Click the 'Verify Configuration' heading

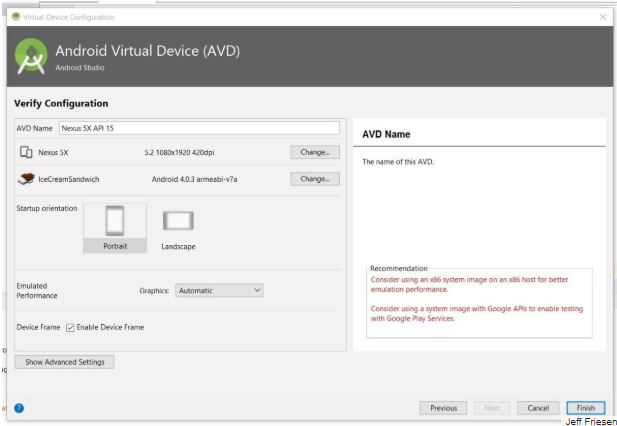61,103
